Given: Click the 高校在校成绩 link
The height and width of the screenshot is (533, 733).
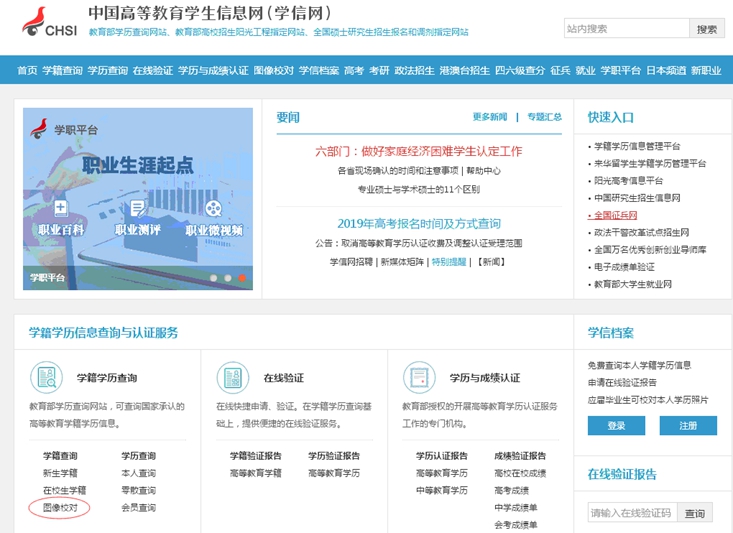Looking at the screenshot, I should coord(520,473).
